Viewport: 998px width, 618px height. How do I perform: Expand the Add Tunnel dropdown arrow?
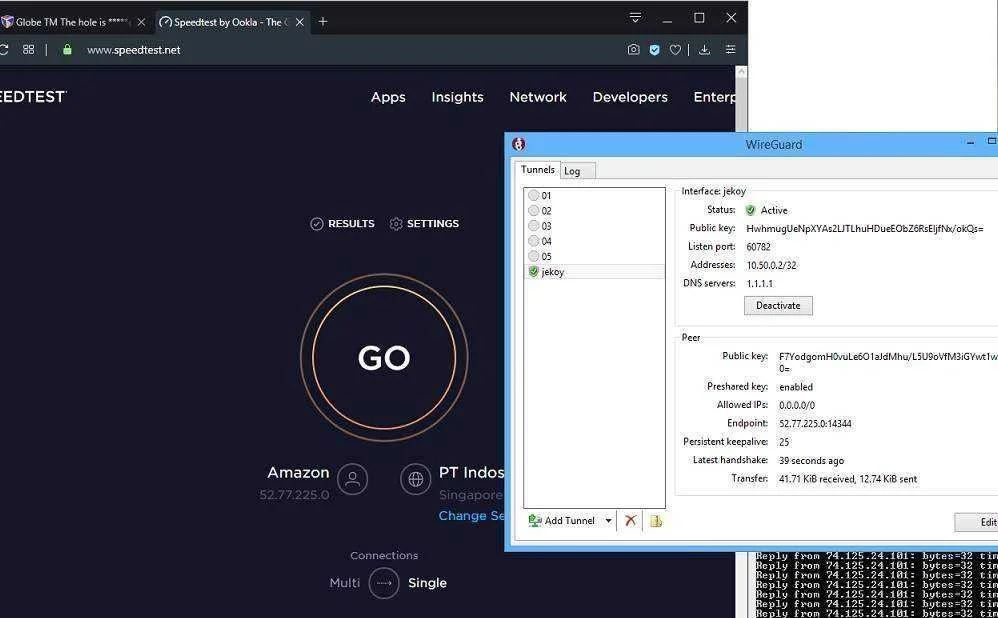608,521
